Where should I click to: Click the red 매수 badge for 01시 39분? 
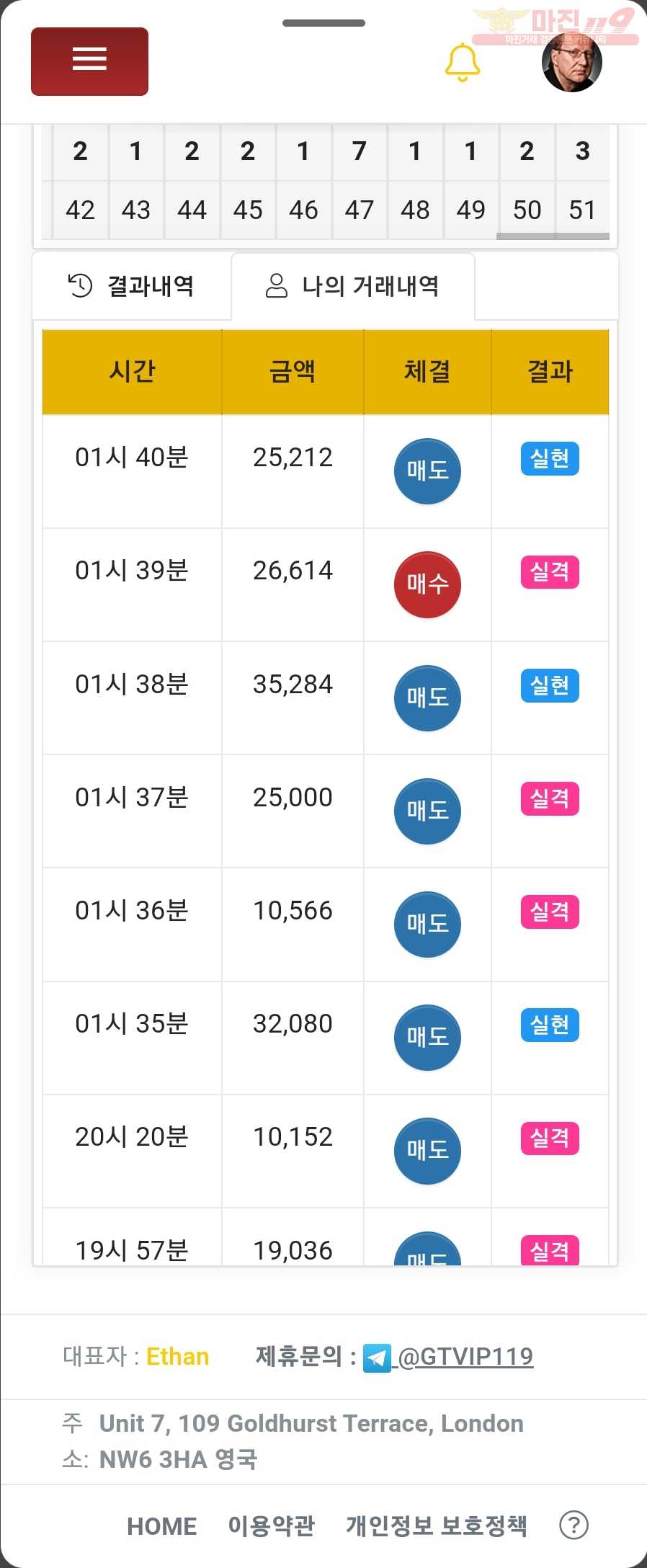coord(427,584)
